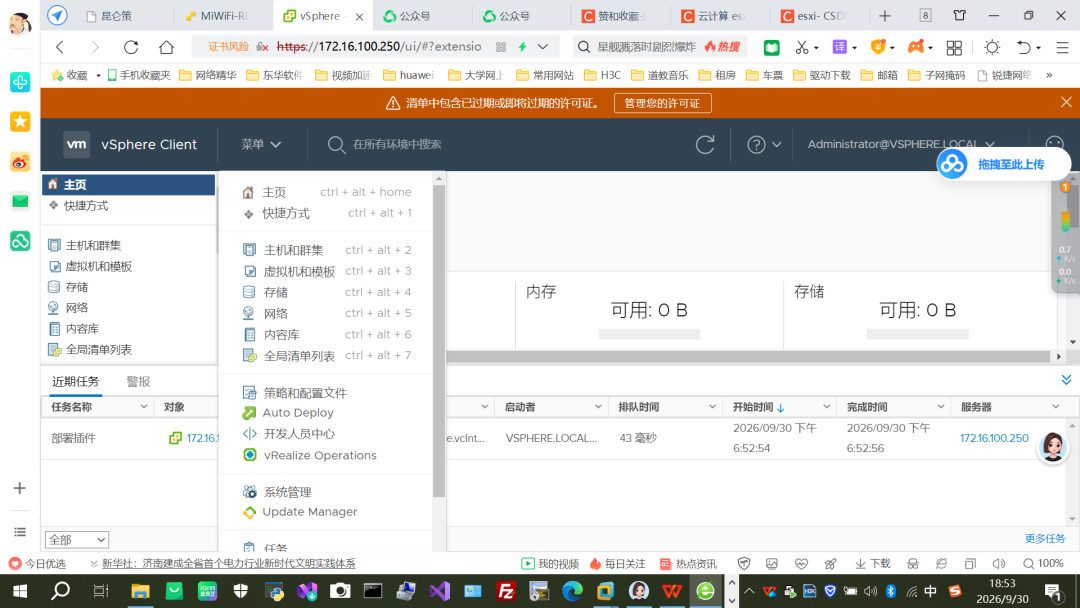Open the help question-mark menu
The image size is (1080, 608).
(764, 145)
